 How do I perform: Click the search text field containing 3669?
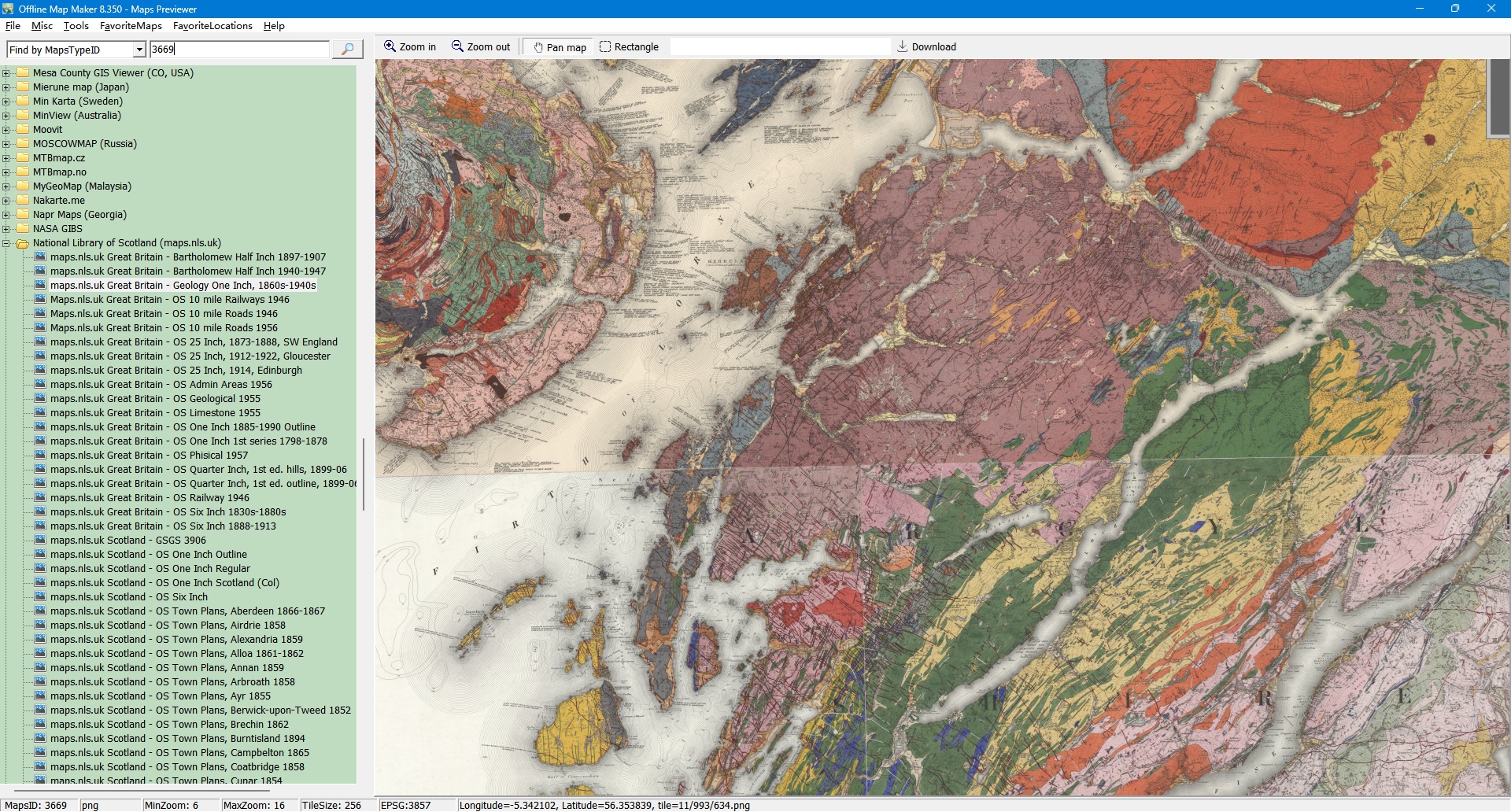point(238,50)
